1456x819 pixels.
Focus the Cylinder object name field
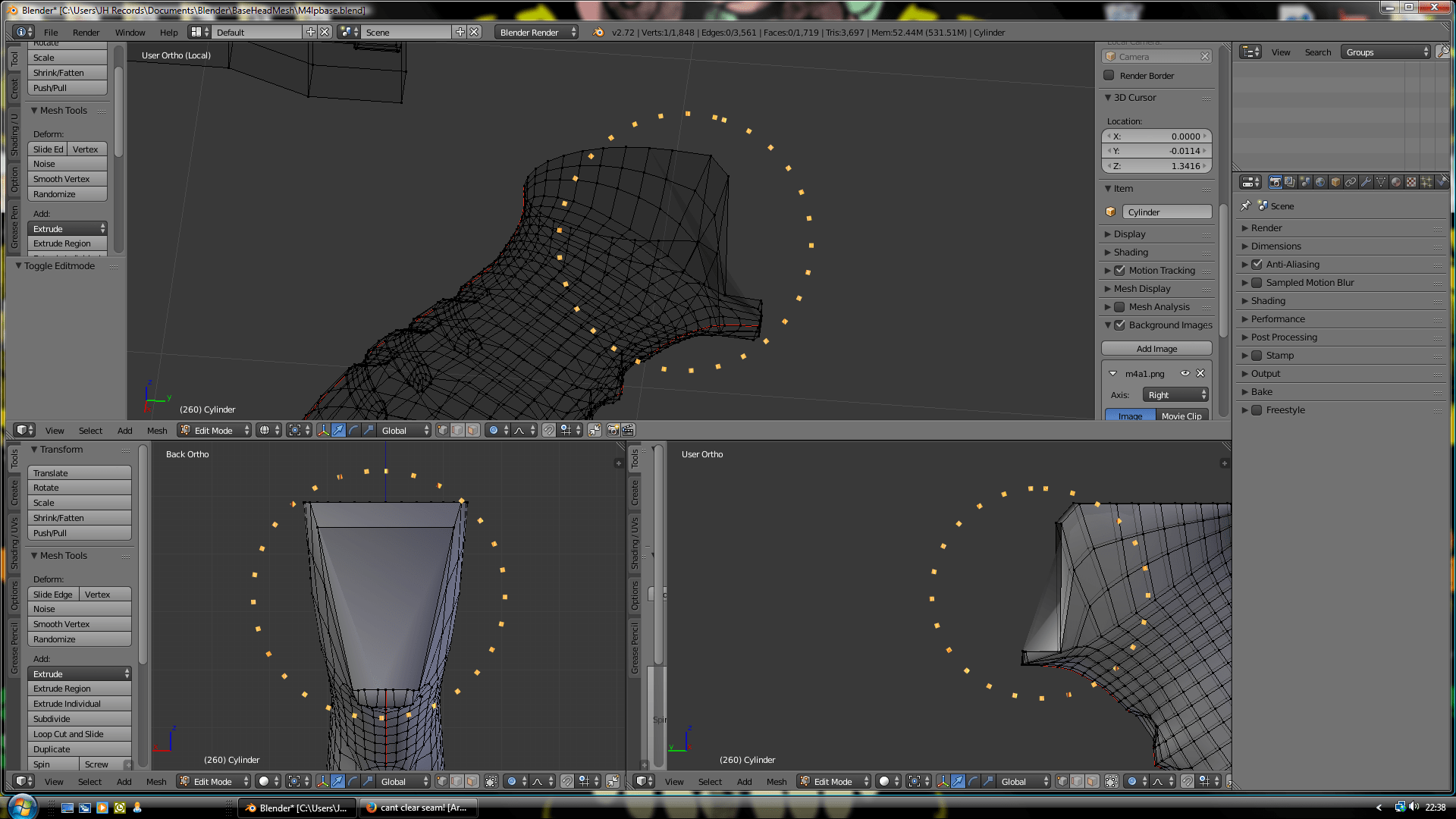coord(1168,212)
